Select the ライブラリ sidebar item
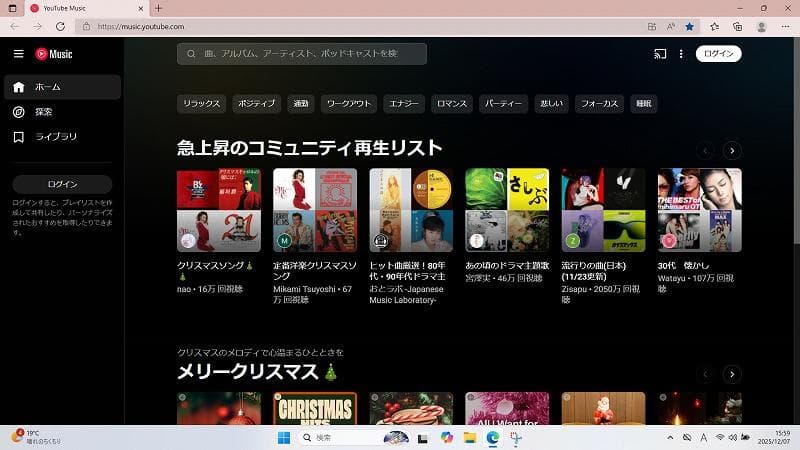This screenshot has height=450, width=800. point(62,137)
